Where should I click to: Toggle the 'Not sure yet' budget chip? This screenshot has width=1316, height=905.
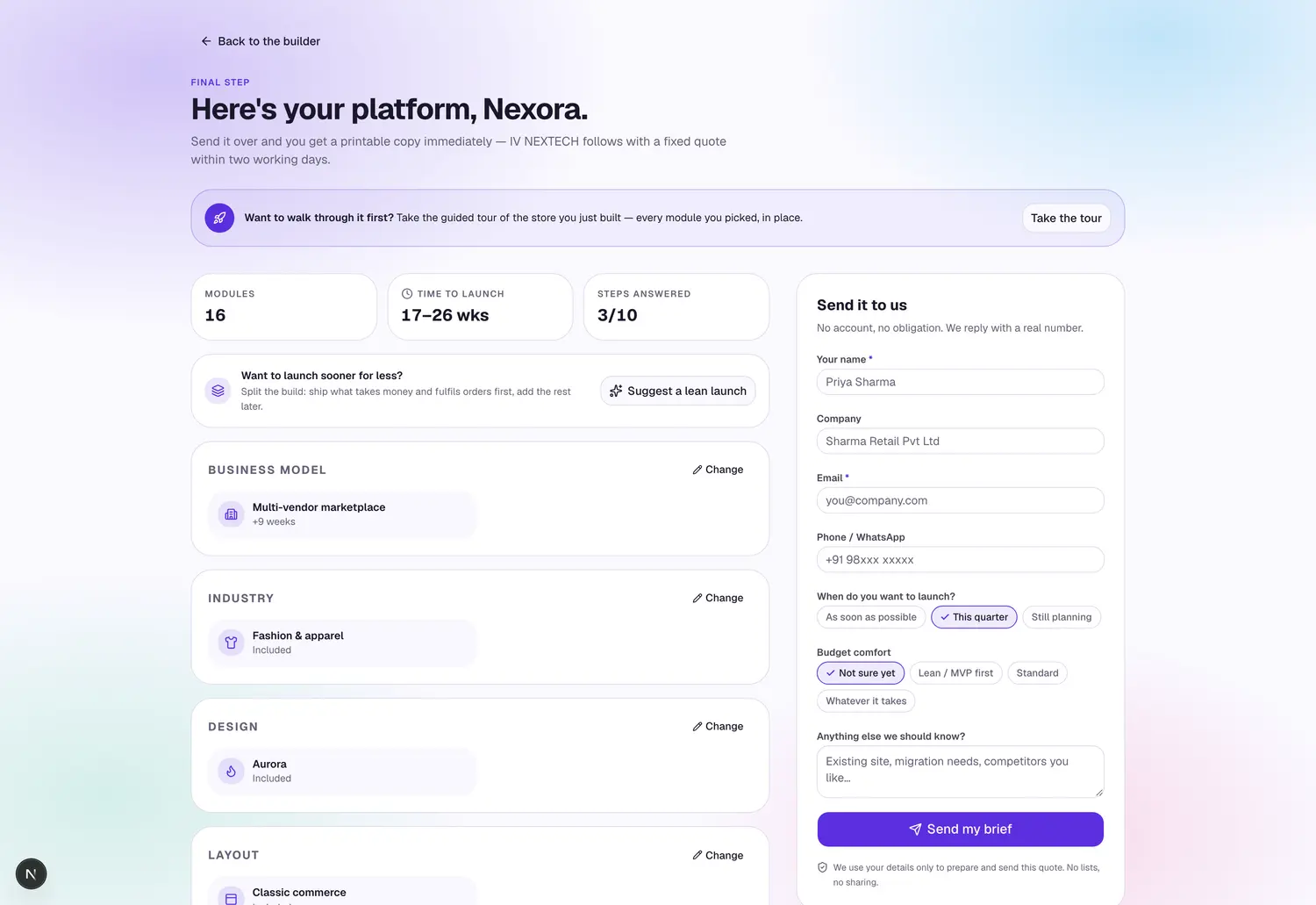861,673
